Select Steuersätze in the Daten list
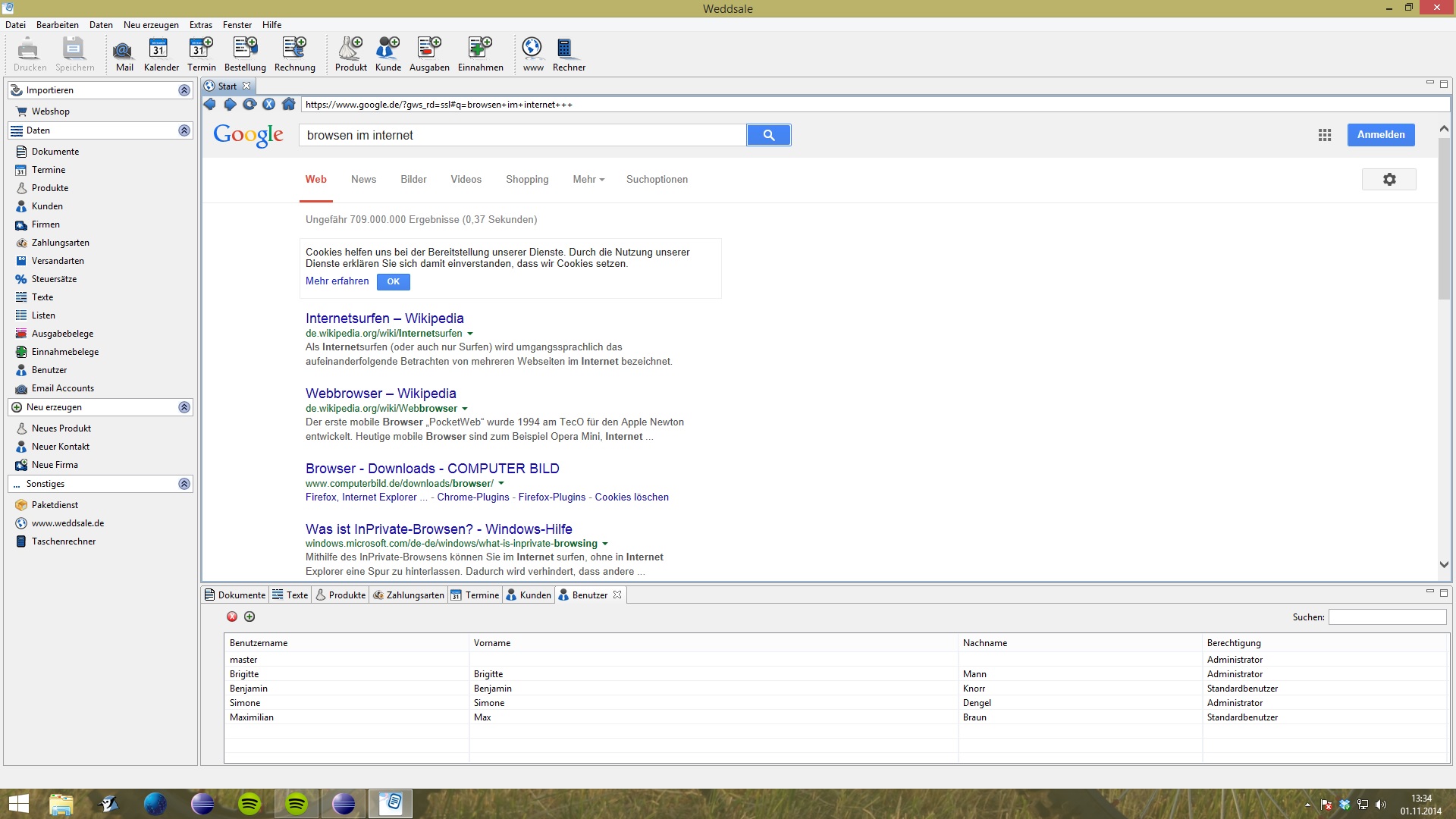 point(54,279)
